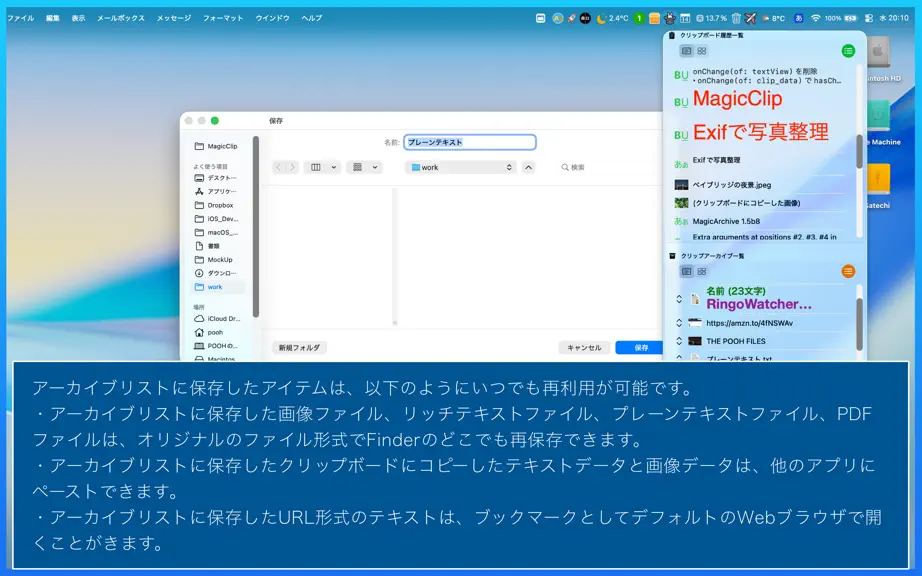Open the grouping options dropdown in save dialog
The height and width of the screenshot is (576, 922).
click(364, 168)
